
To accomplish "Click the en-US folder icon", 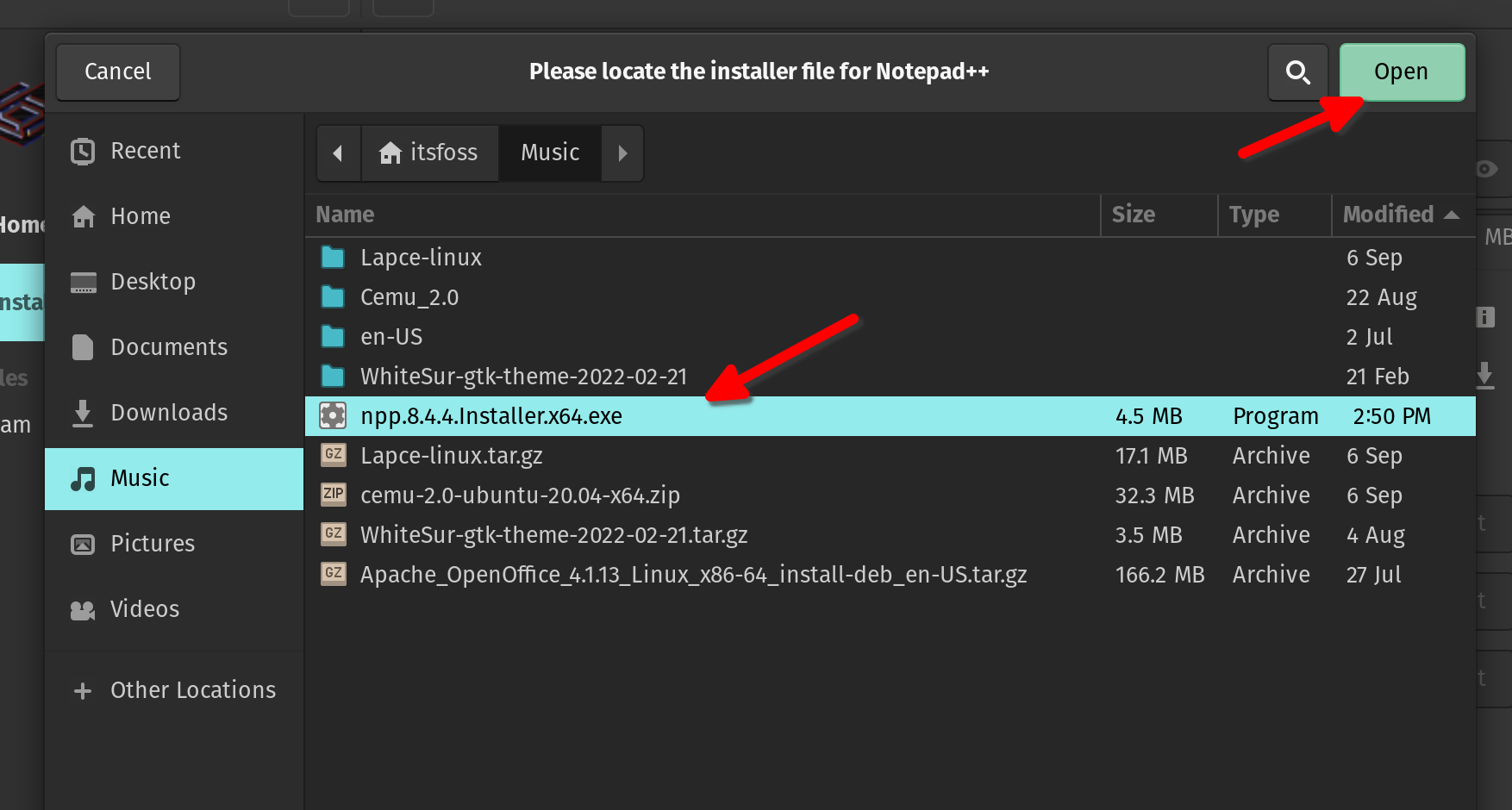I will (333, 336).
